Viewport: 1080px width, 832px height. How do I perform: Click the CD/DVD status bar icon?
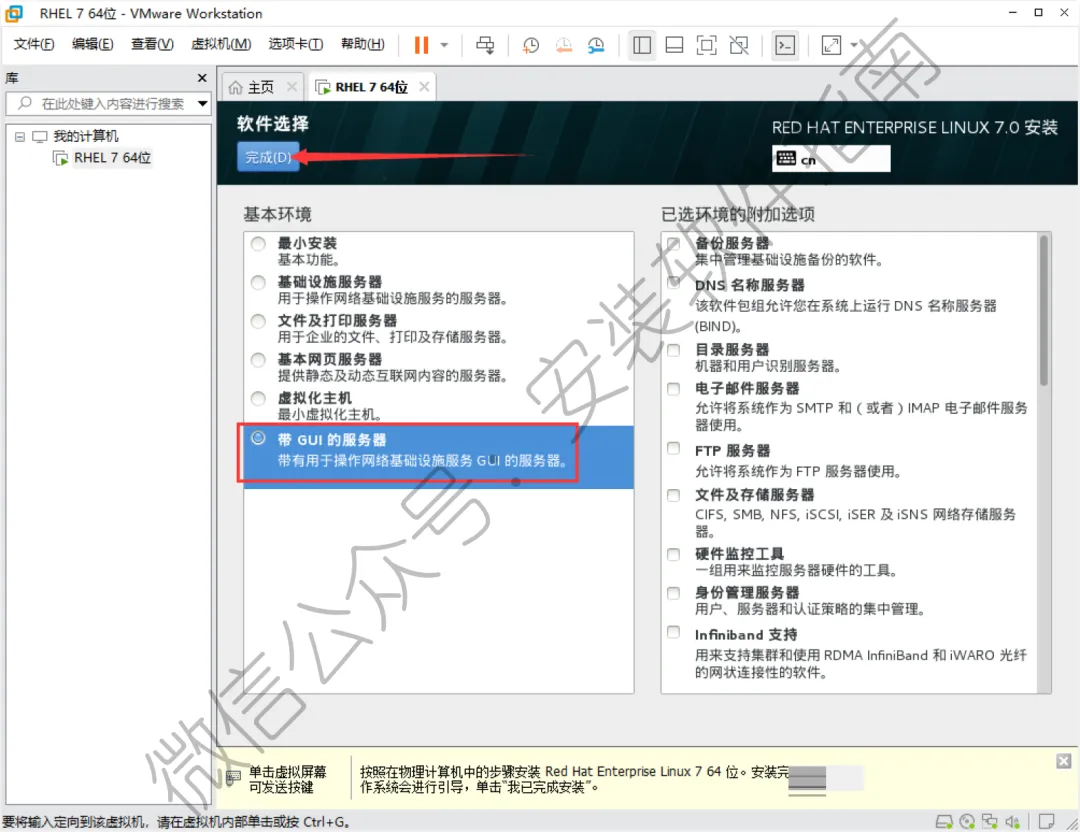coord(967,822)
